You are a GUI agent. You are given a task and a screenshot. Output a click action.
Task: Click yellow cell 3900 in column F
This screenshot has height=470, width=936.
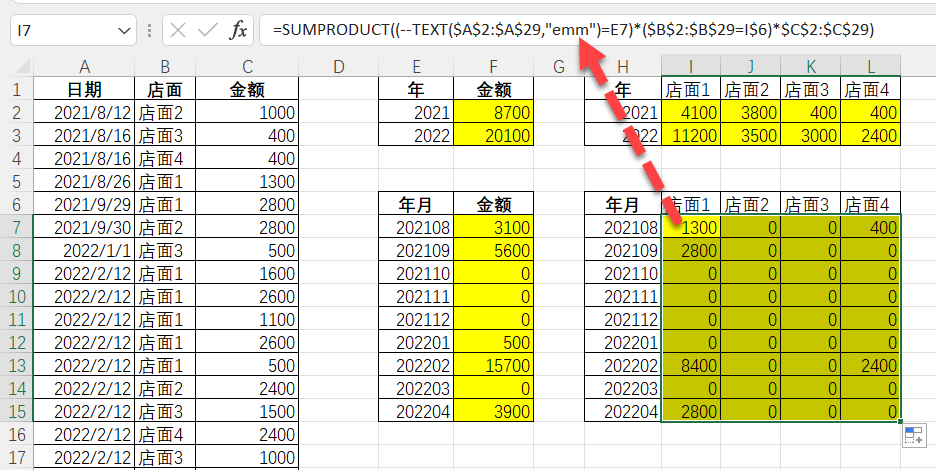coord(494,411)
